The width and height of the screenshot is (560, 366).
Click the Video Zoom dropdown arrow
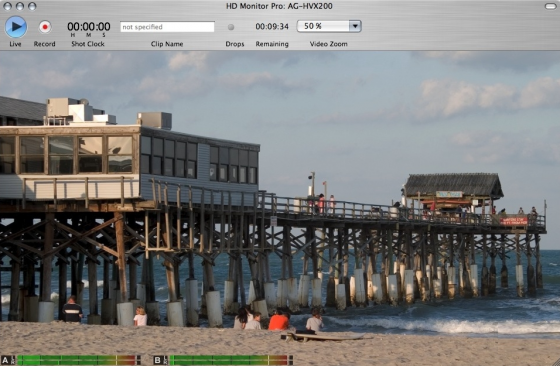[355, 26]
